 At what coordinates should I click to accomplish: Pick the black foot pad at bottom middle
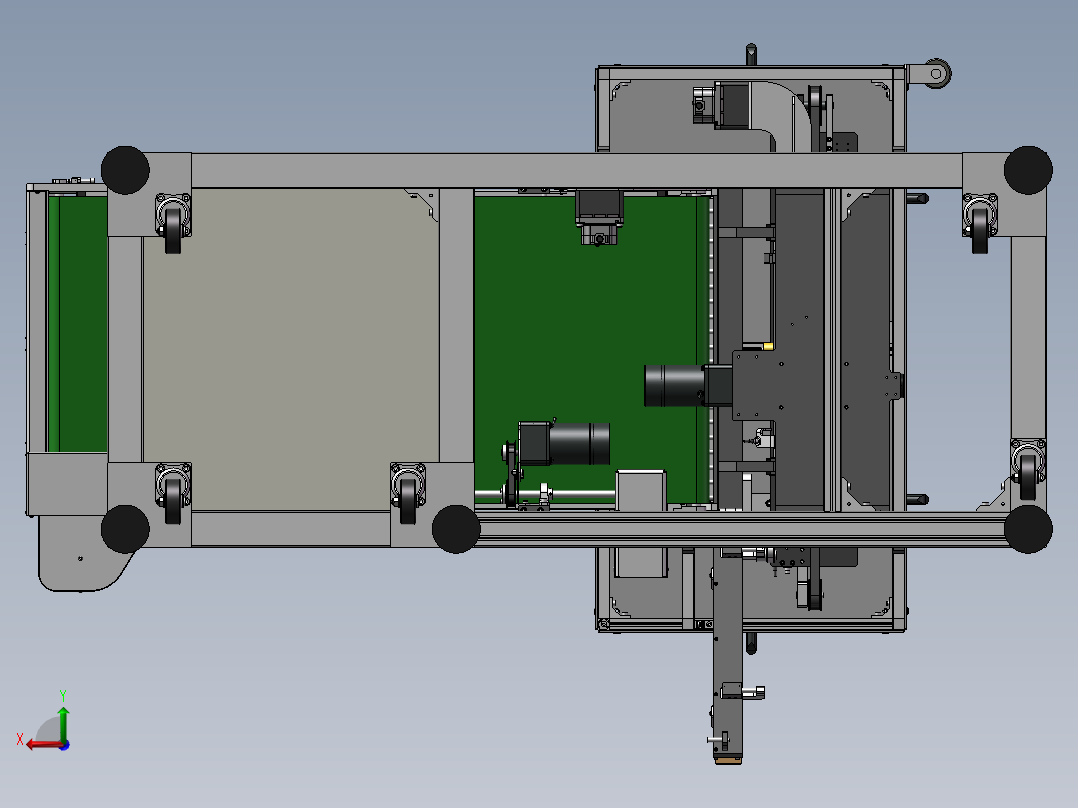pos(456,529)
